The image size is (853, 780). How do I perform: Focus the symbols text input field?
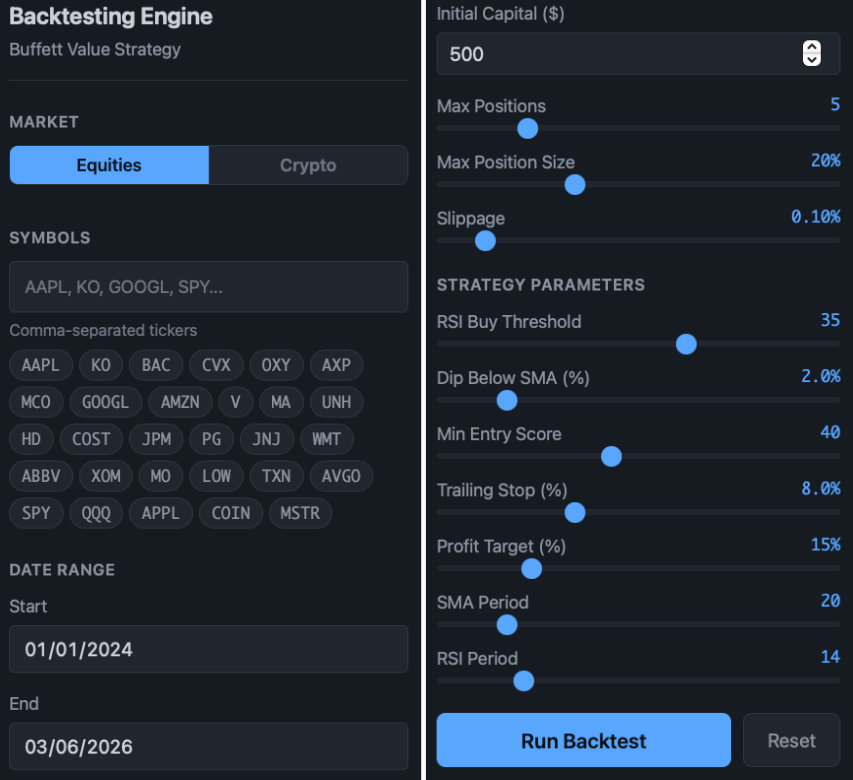pyautogui.click(x=208, y=287)
